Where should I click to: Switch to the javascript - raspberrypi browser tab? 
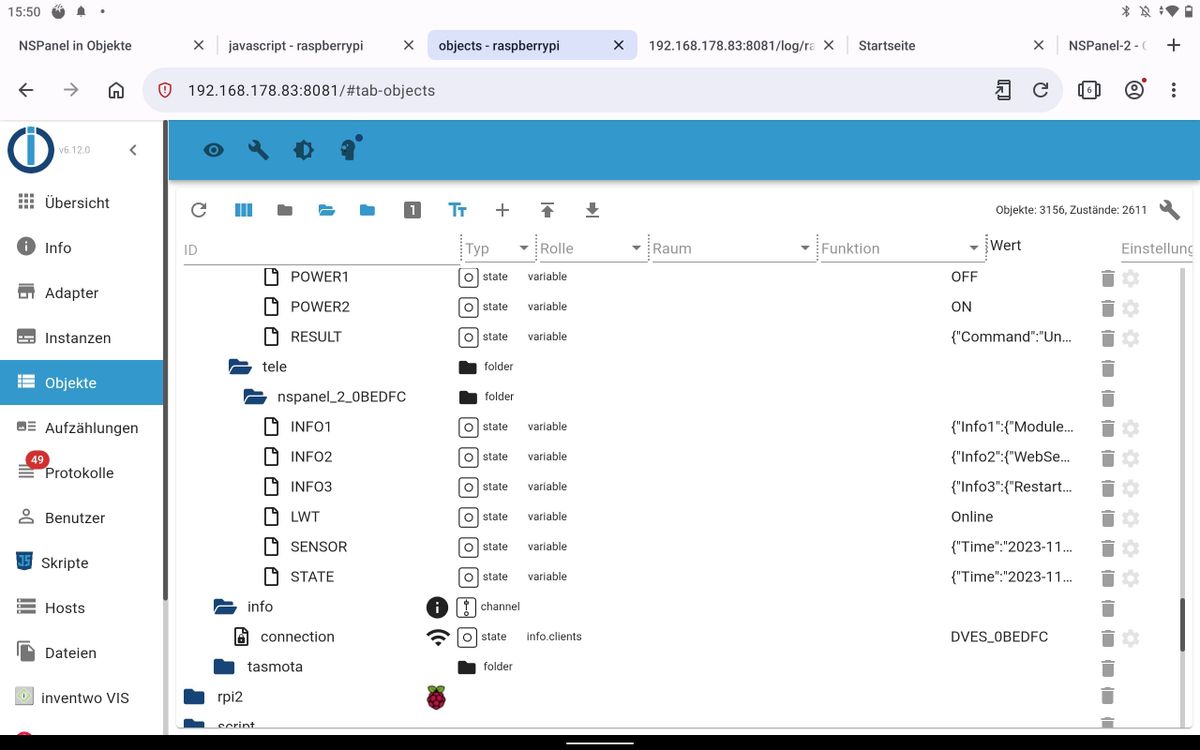(296, 46)
